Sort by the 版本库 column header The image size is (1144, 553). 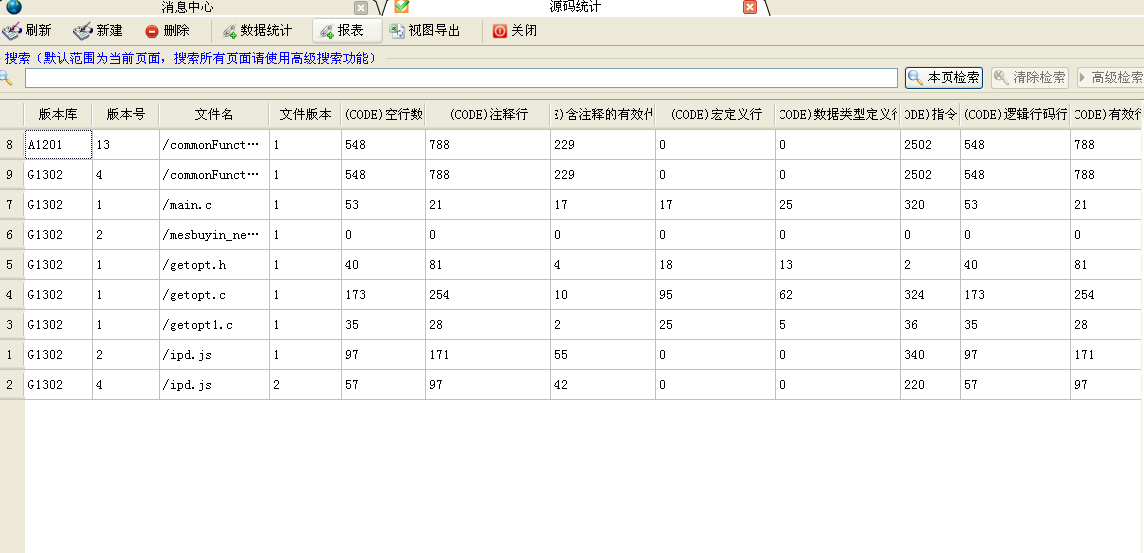click(x=58, y=115)
